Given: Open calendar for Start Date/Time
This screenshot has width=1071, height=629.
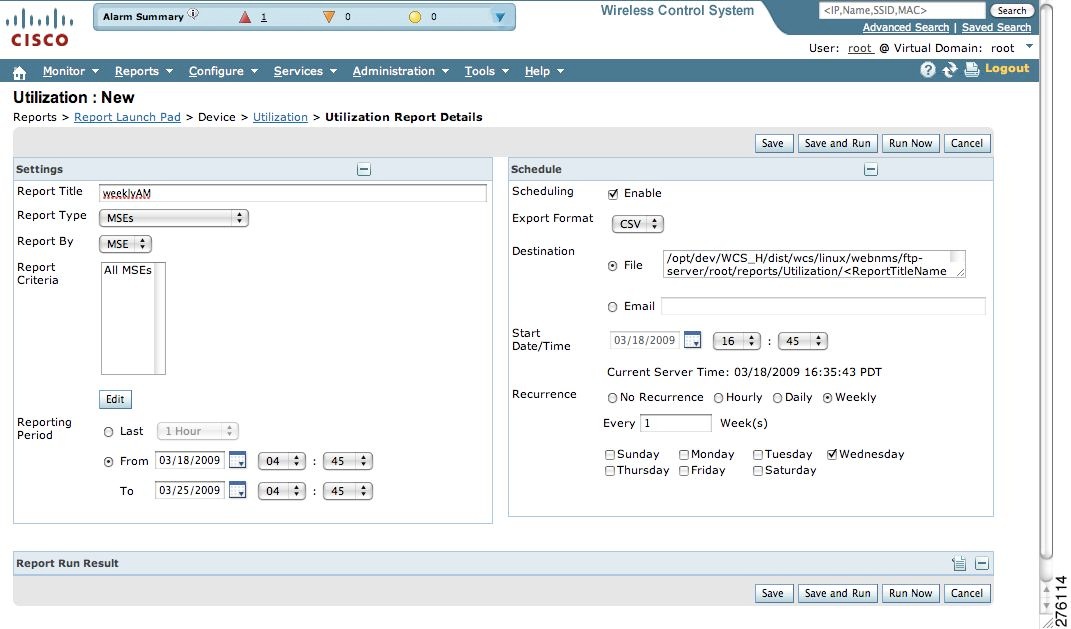Looking at the screenshot, I should pos(692,339).
